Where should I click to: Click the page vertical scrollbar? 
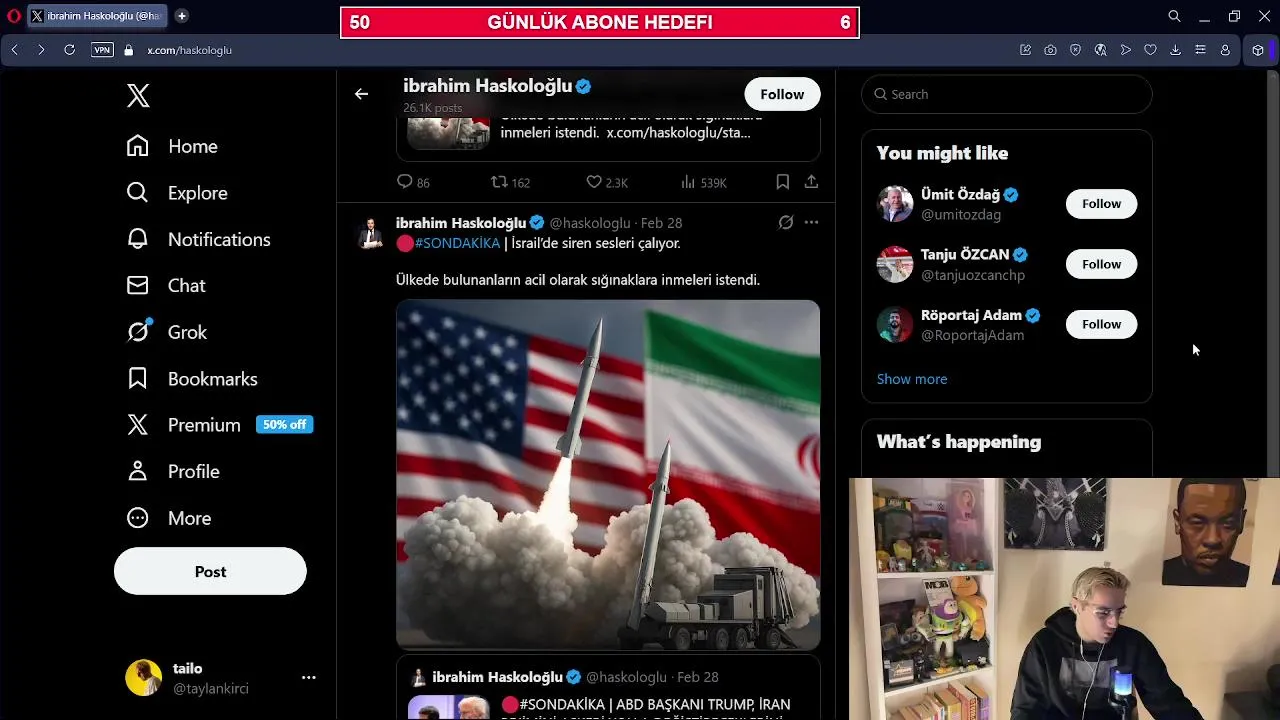1273,272
